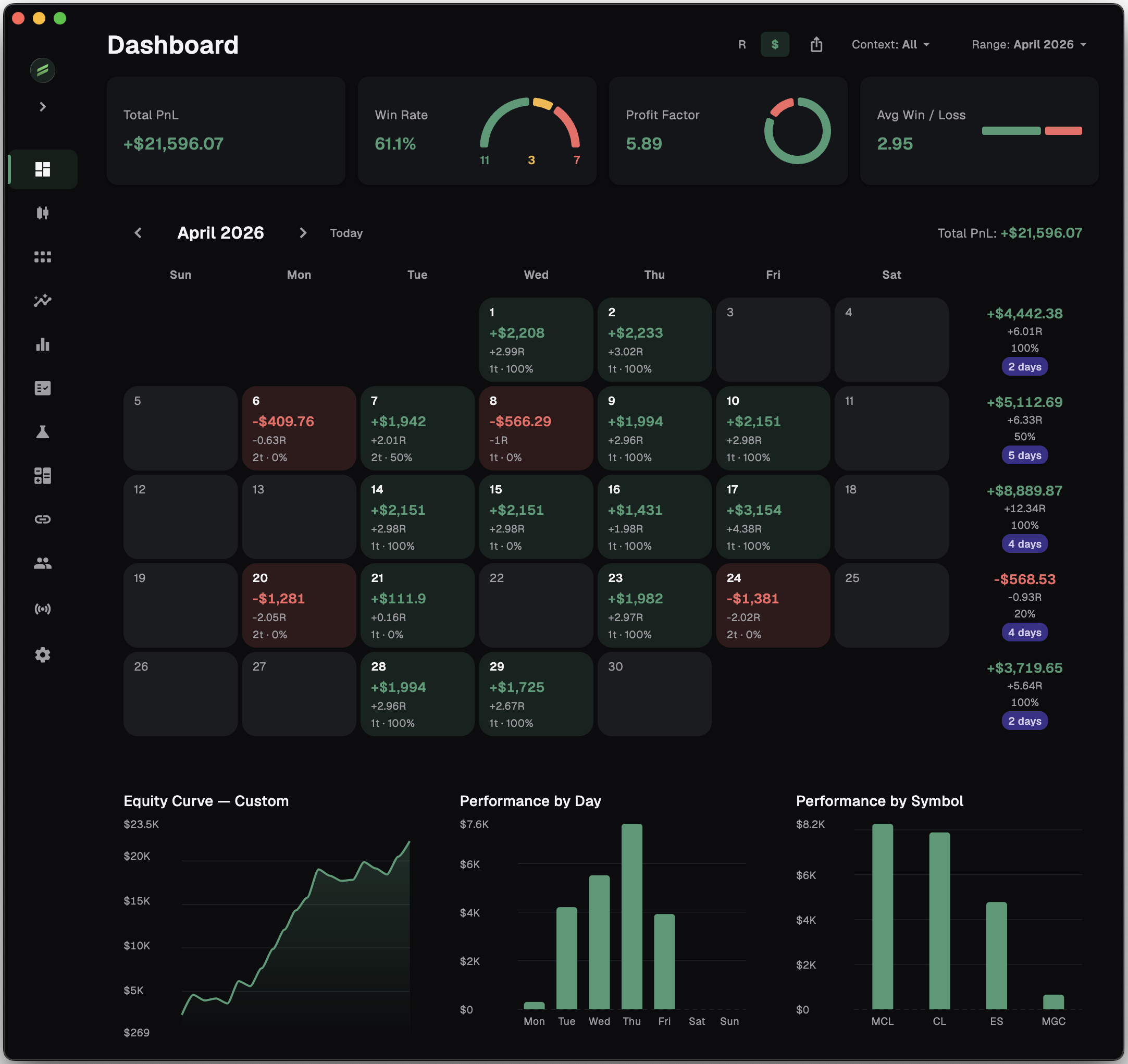Click the ES bar in Performance by Symbol
Viewport: 1128px width, 1064px height.
click(996, 955)
